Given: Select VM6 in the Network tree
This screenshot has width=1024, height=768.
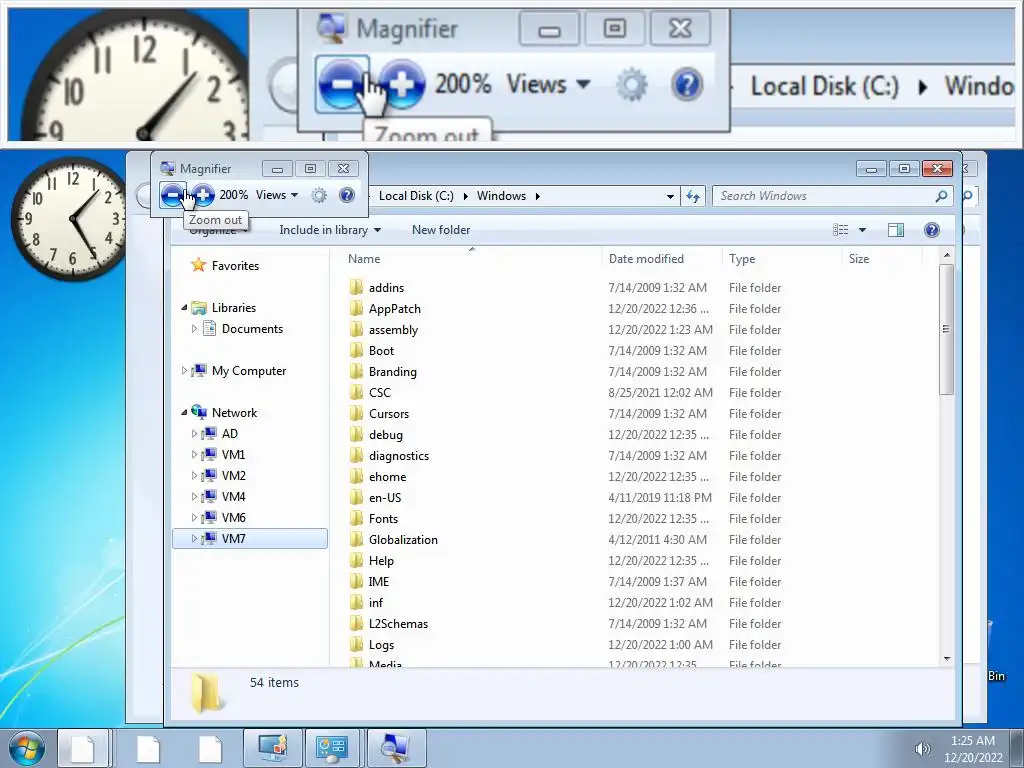Looking at the screenshot, I should (x=234, y=517).
